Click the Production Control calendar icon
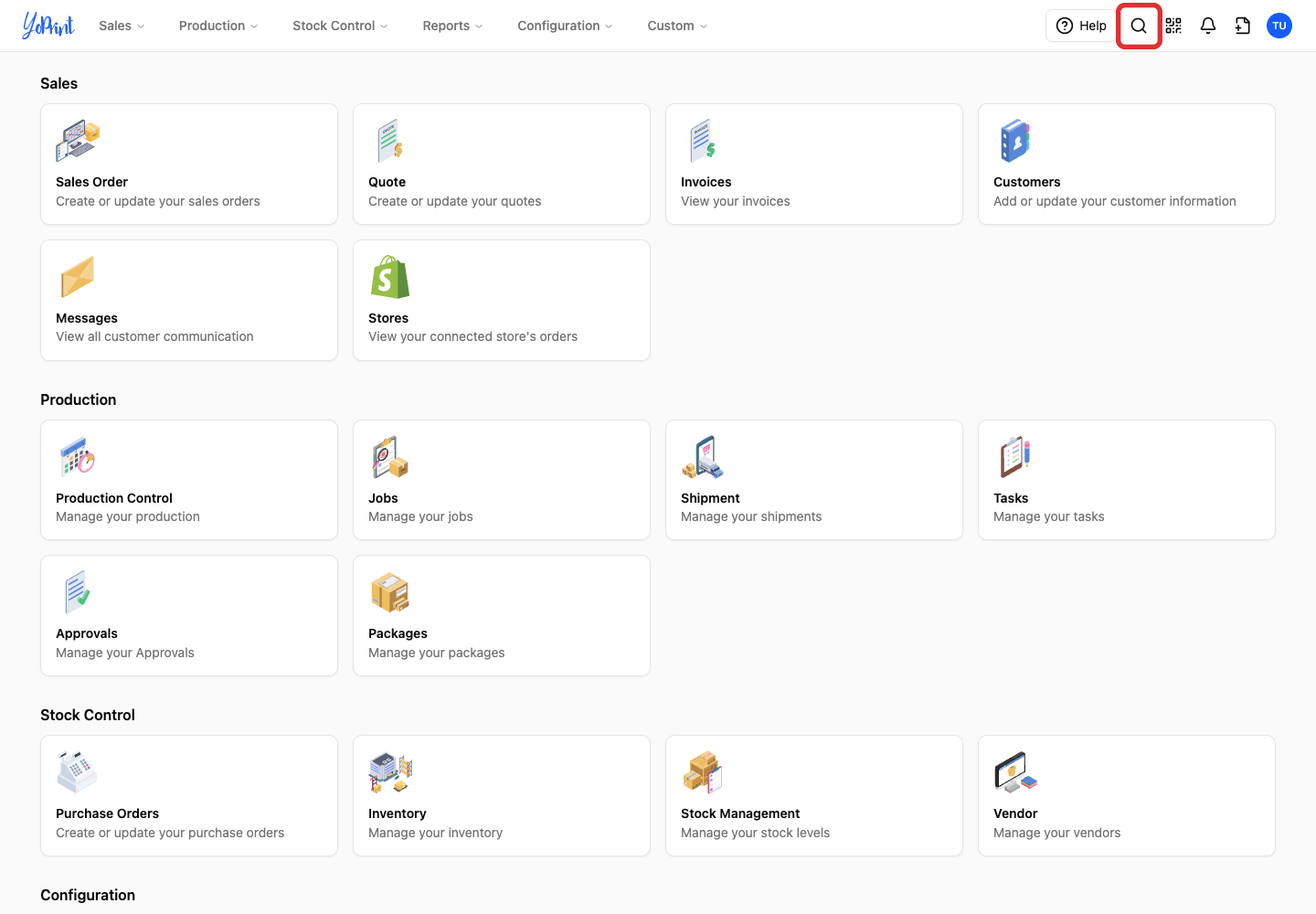Screen dimensions: 1316x914 coord(78,457)
